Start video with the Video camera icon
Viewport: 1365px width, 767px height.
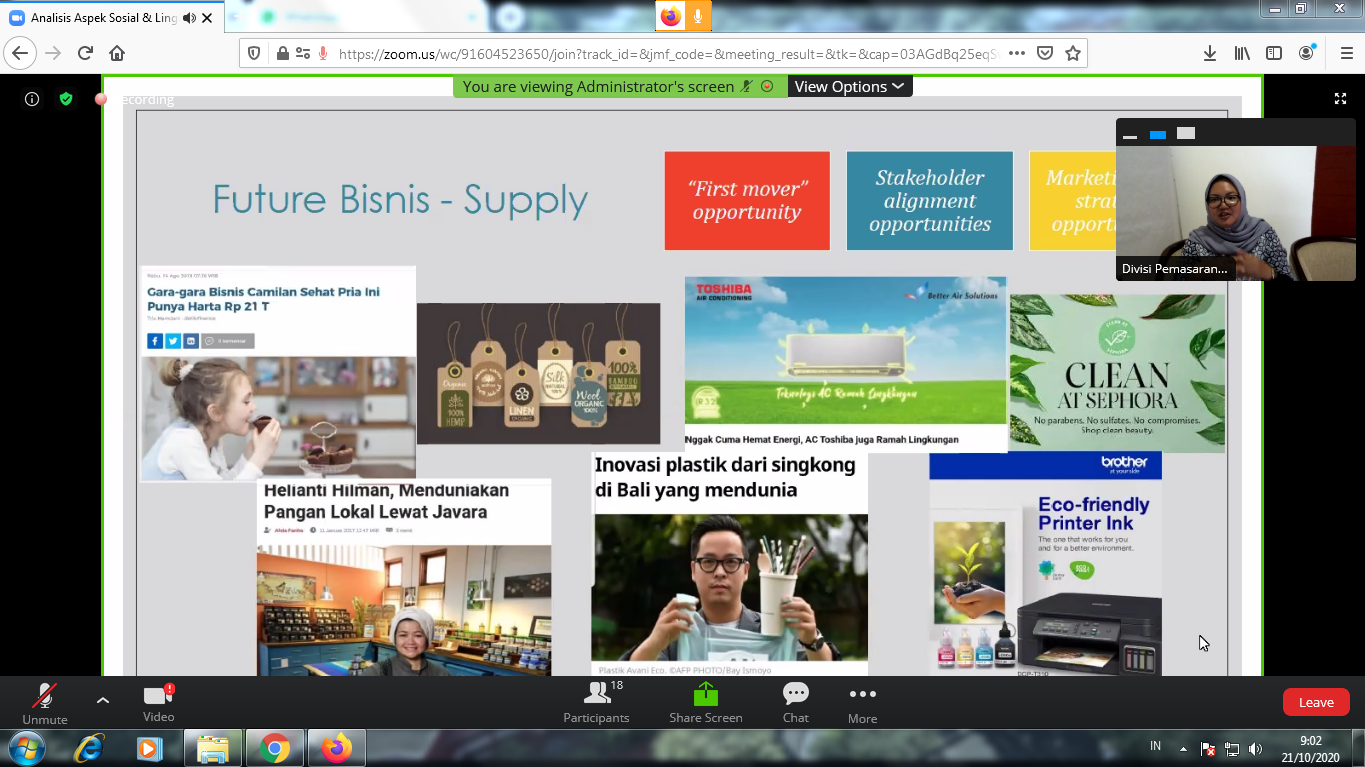pos(158,703)
